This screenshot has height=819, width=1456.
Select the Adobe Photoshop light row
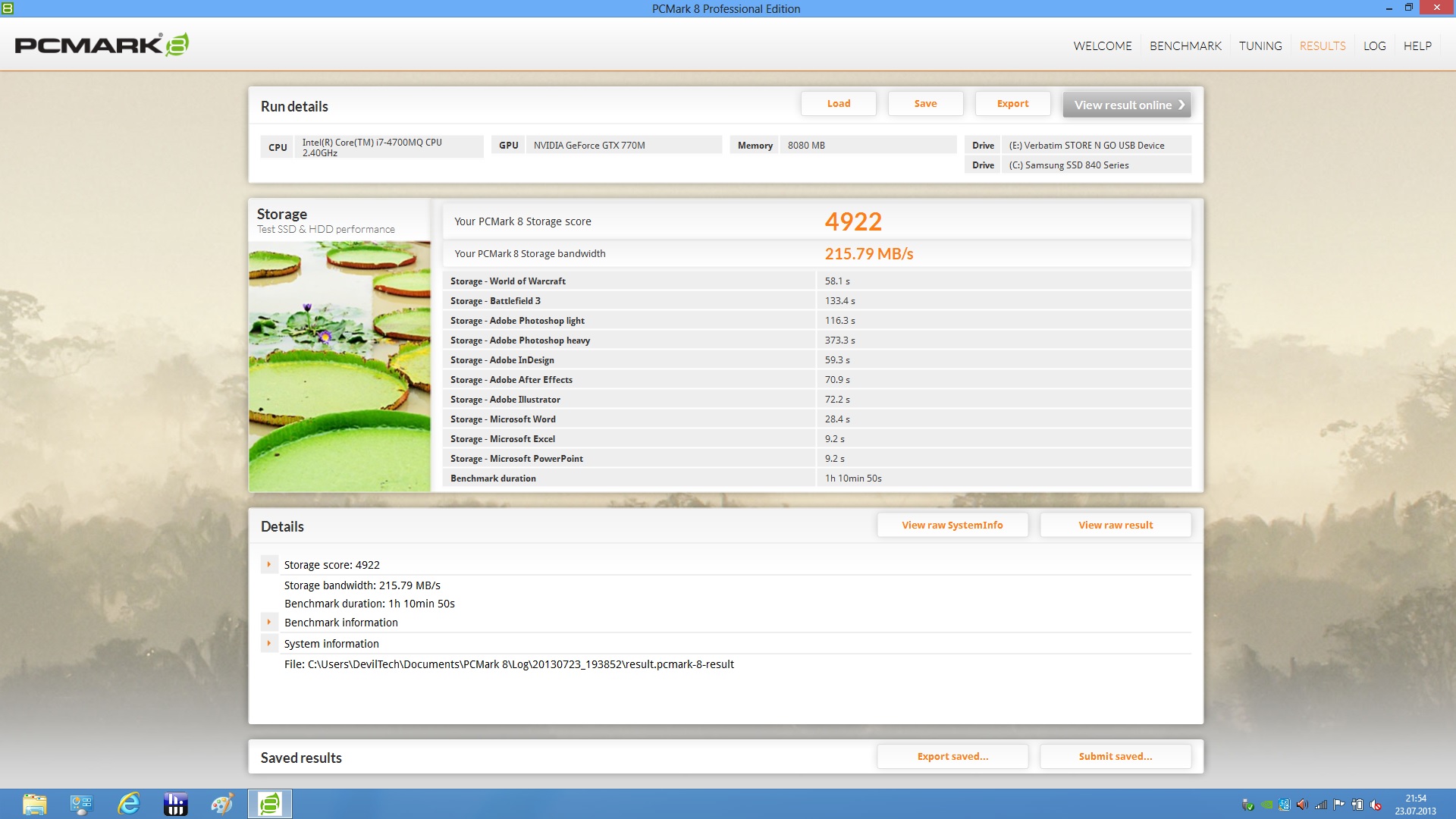pyautogui.click(x=817, y=321)
